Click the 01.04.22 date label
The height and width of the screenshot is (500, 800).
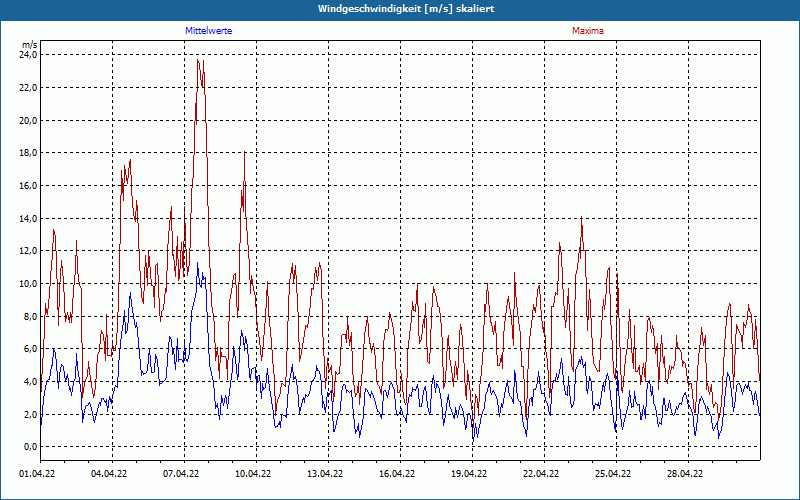[x=37, y=474]
